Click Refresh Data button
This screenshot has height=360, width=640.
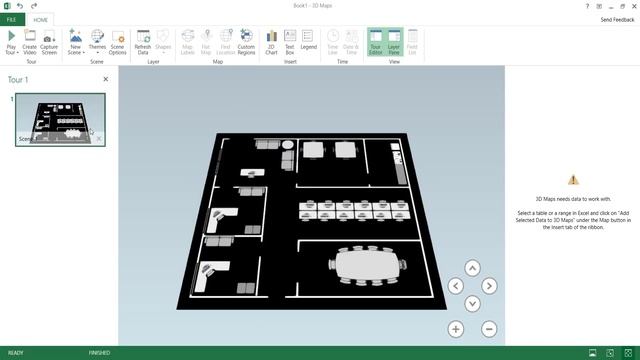pos(143,42)
